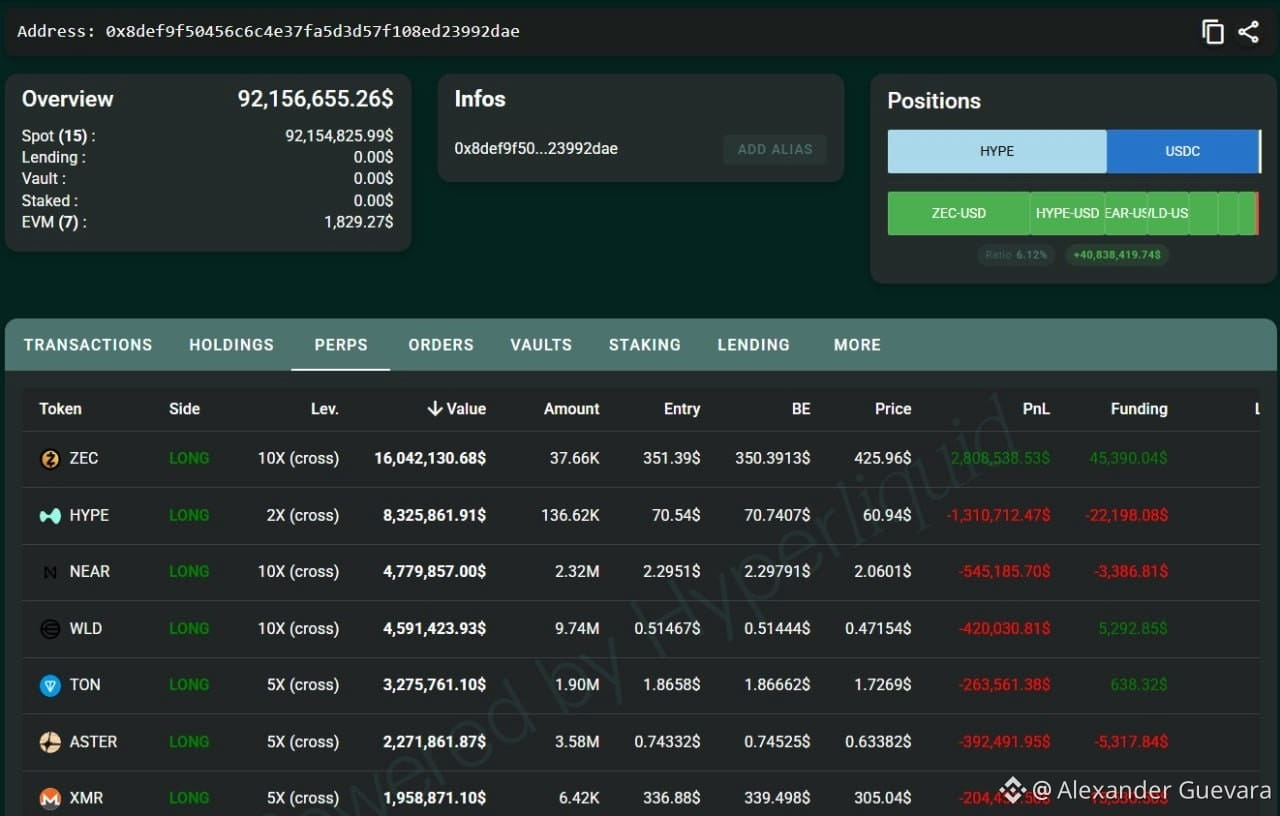Select the USDC spot position bar segment

pyautogui.click(x=1182, y=151)
